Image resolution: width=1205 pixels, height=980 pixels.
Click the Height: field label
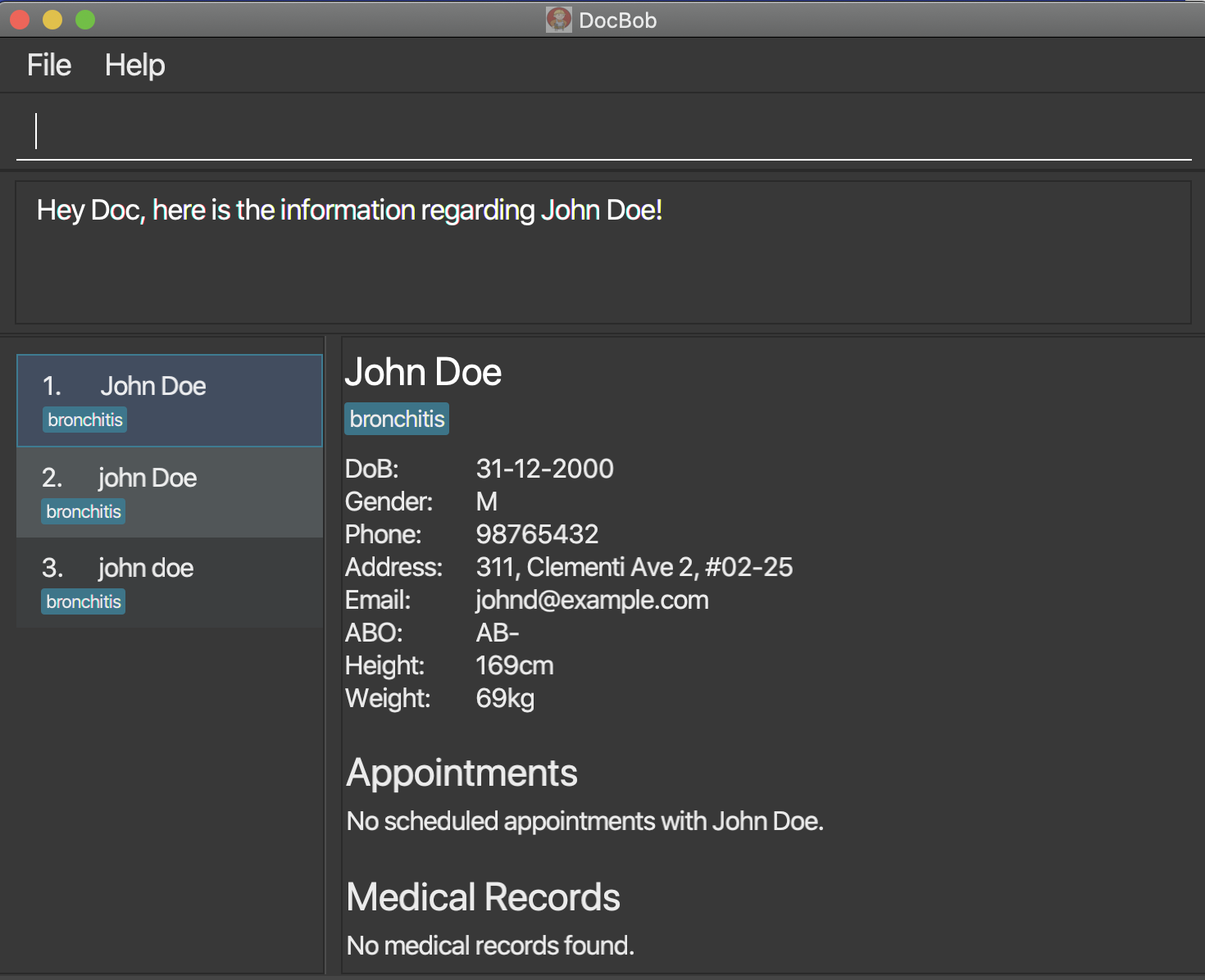tap(385, 665)
